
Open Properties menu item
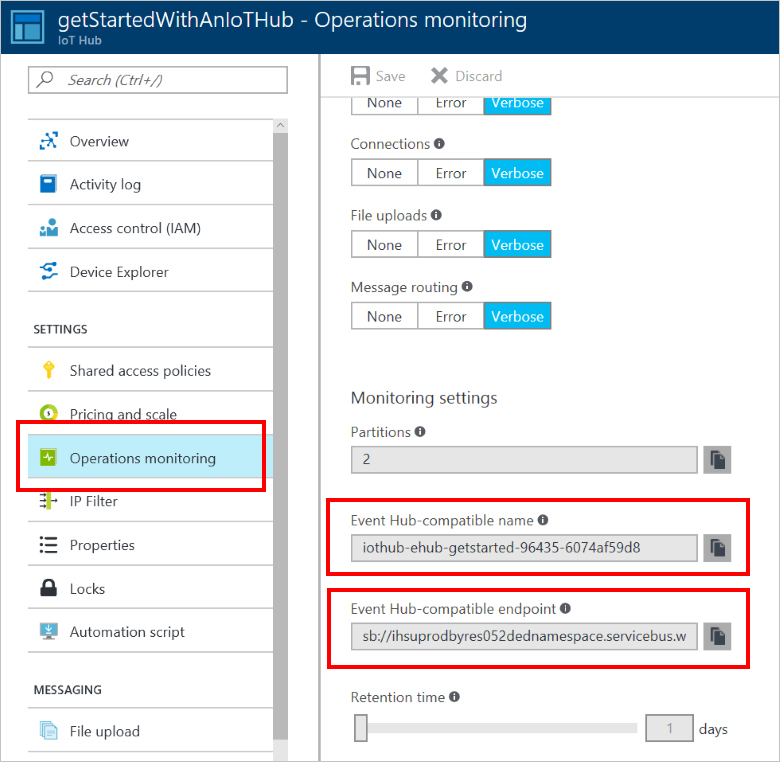coord(150,545)
